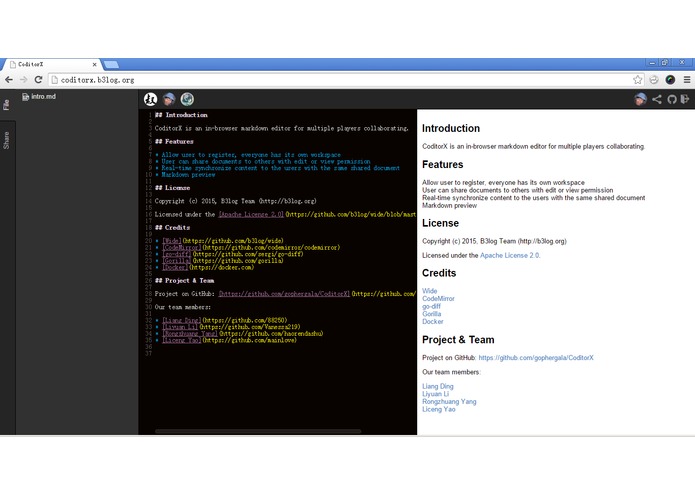Viewport: 695px width, 494px height.
Task: Click the [Gorilla] link text in editor
Action: click(x=176, y=261)
